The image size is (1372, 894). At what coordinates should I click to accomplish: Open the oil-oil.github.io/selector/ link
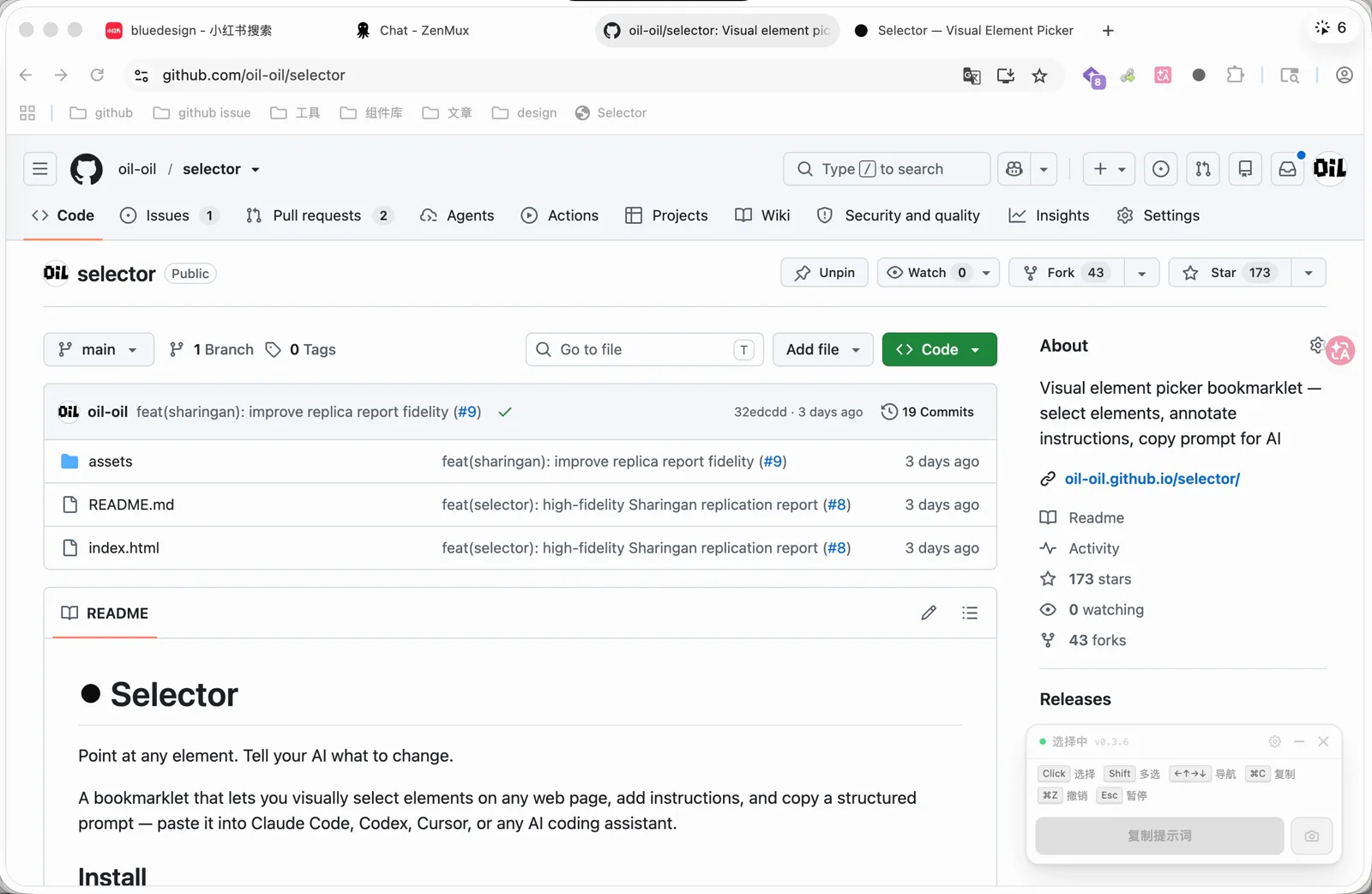[x=1152, y=479]
